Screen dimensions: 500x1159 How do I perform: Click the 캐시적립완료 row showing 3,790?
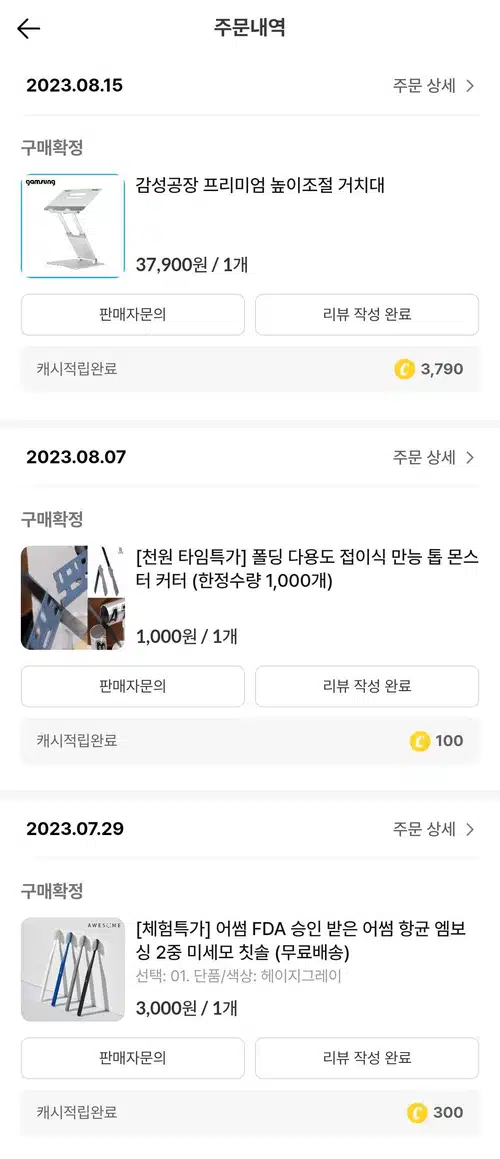[250, 369]
